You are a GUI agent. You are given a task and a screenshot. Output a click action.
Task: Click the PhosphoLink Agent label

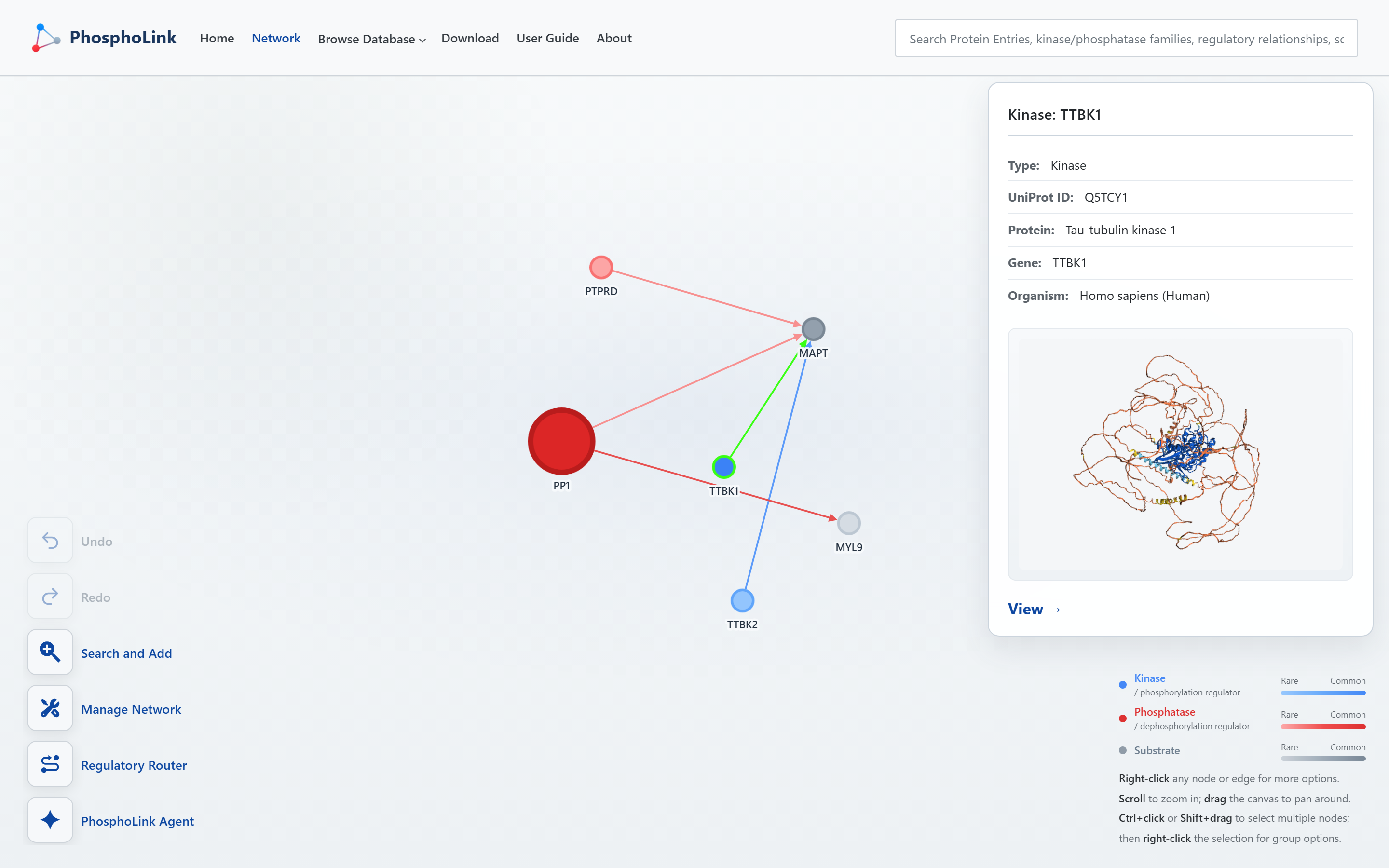click(137, 821)
